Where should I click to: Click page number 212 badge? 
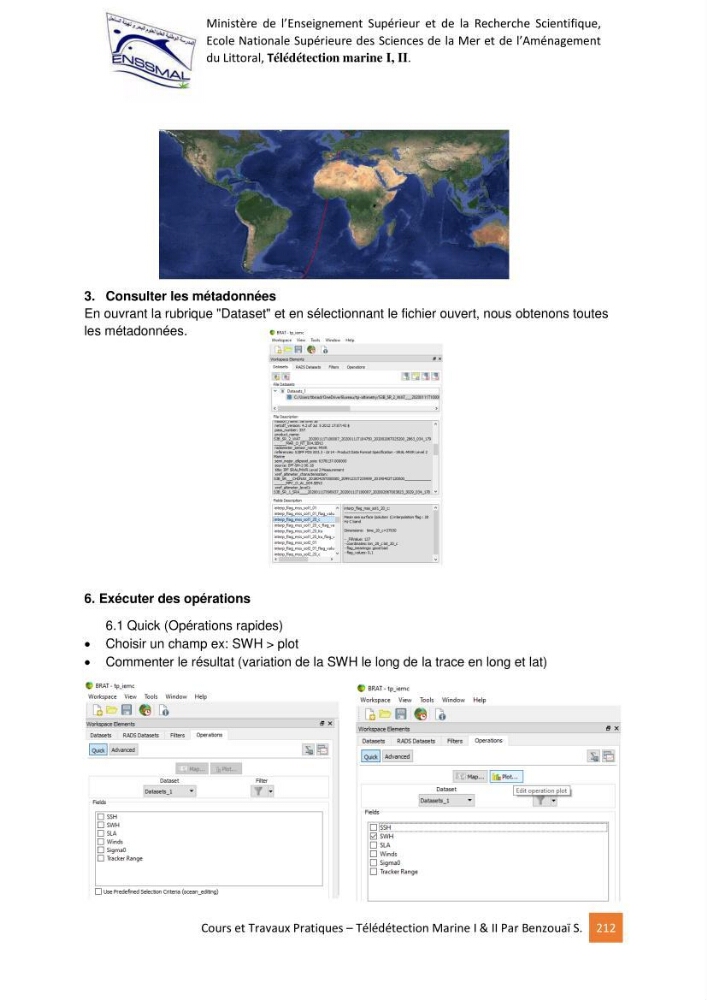coord(606,928)
